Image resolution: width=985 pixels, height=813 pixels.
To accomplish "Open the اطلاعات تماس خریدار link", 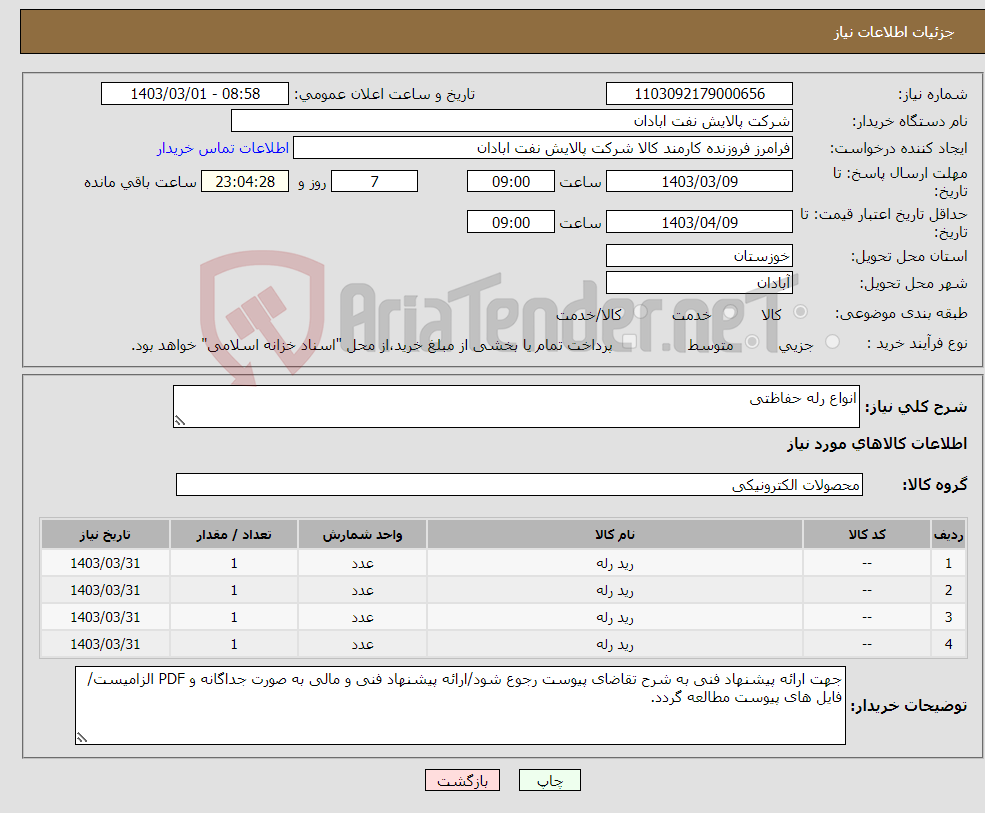I will pos(223,148).
